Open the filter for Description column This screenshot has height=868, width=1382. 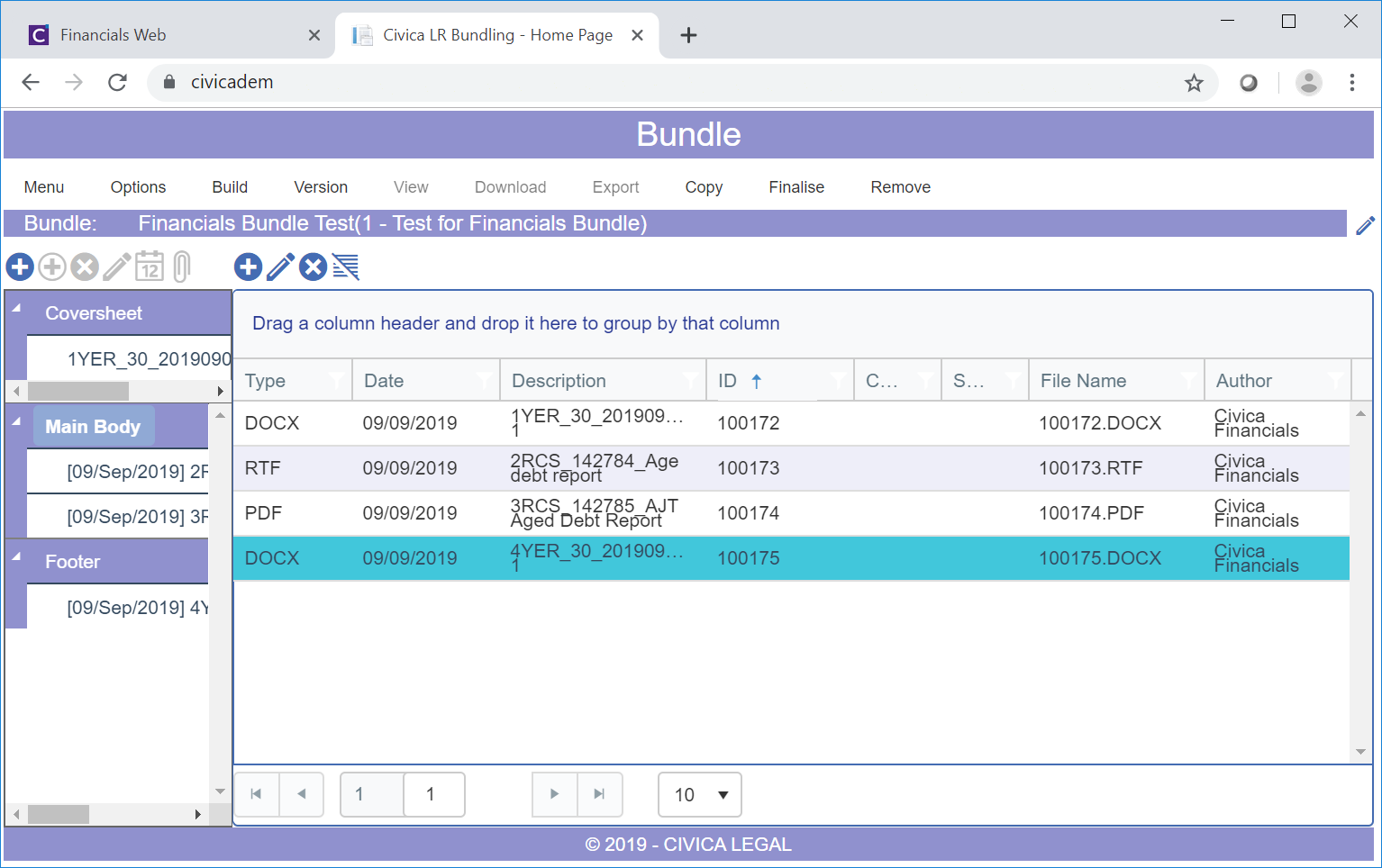pyautogui.click(x=691, y=380)
